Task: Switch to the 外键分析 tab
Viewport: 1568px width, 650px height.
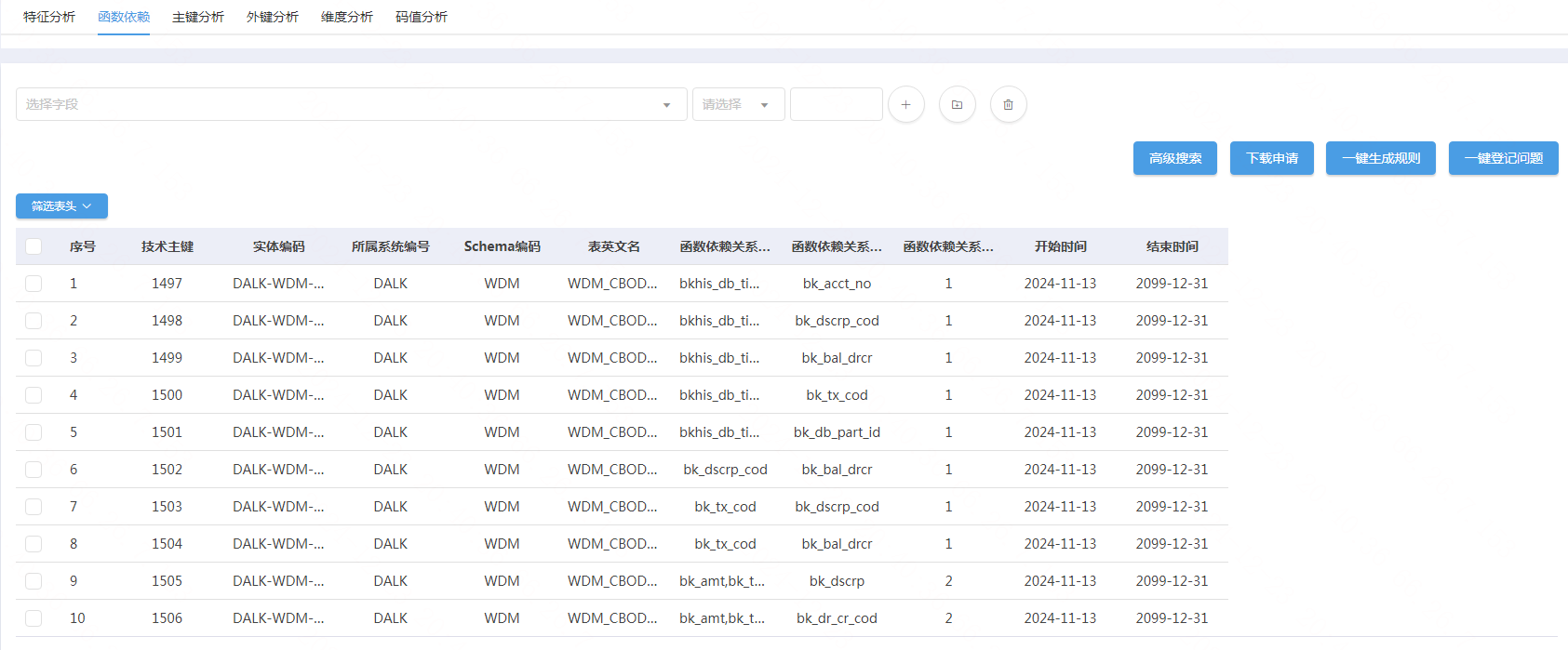Action: 273,17
